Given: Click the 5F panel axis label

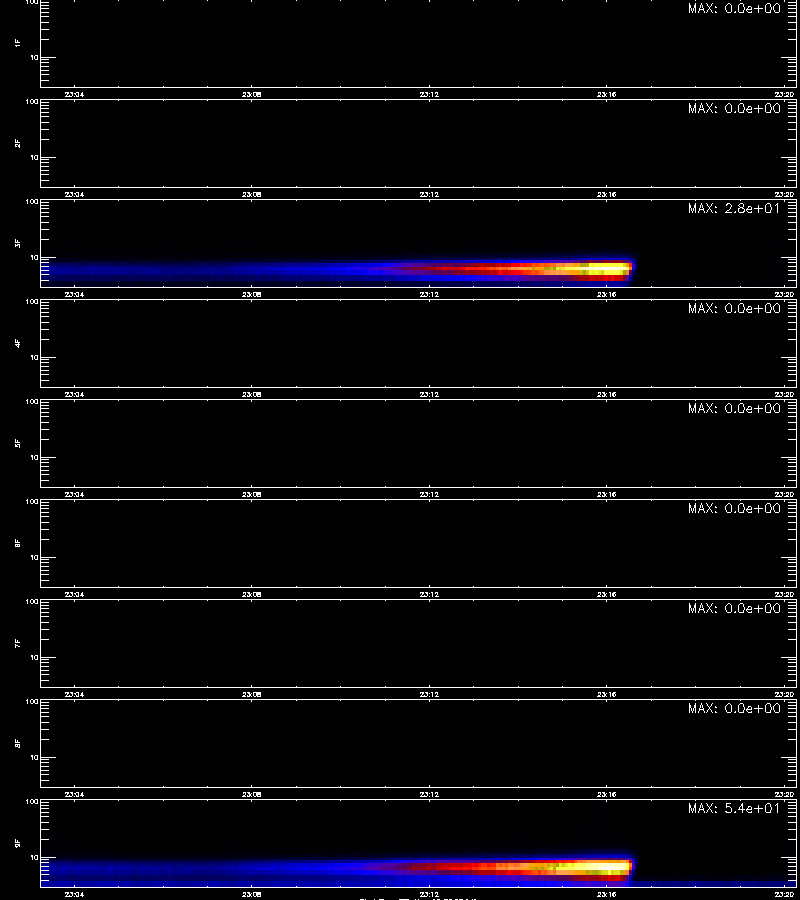Looking at the screenshot, I should (18, 443).
